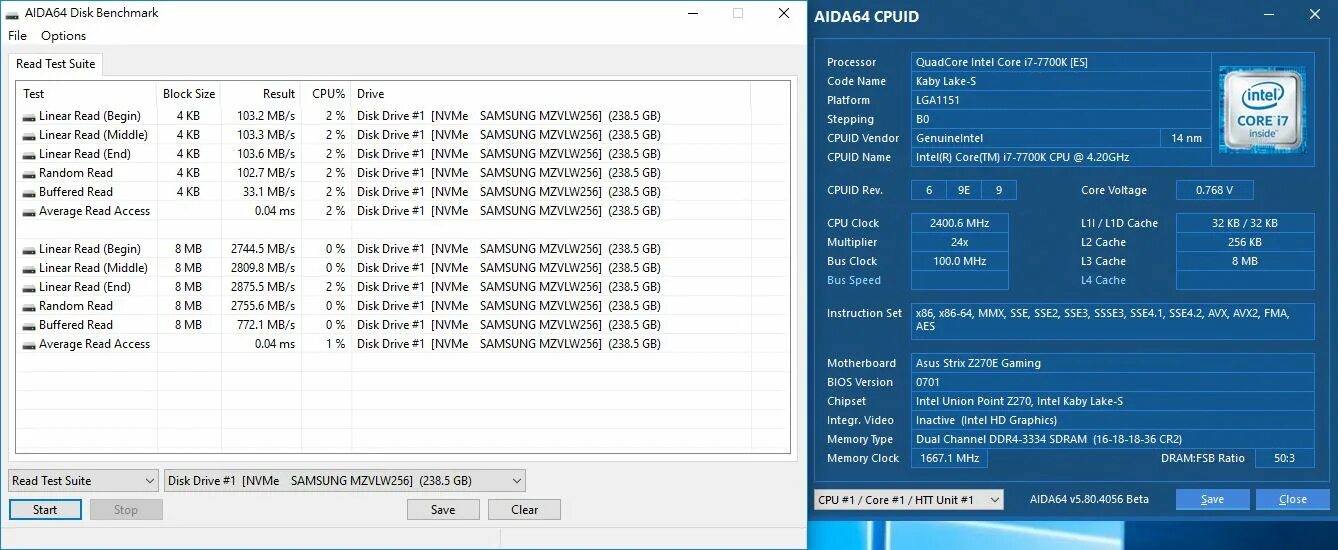The width and height of the screenshot is (1338, 550).
Task: Click the disabled Stop button
Action: click(x=126, y=510)
